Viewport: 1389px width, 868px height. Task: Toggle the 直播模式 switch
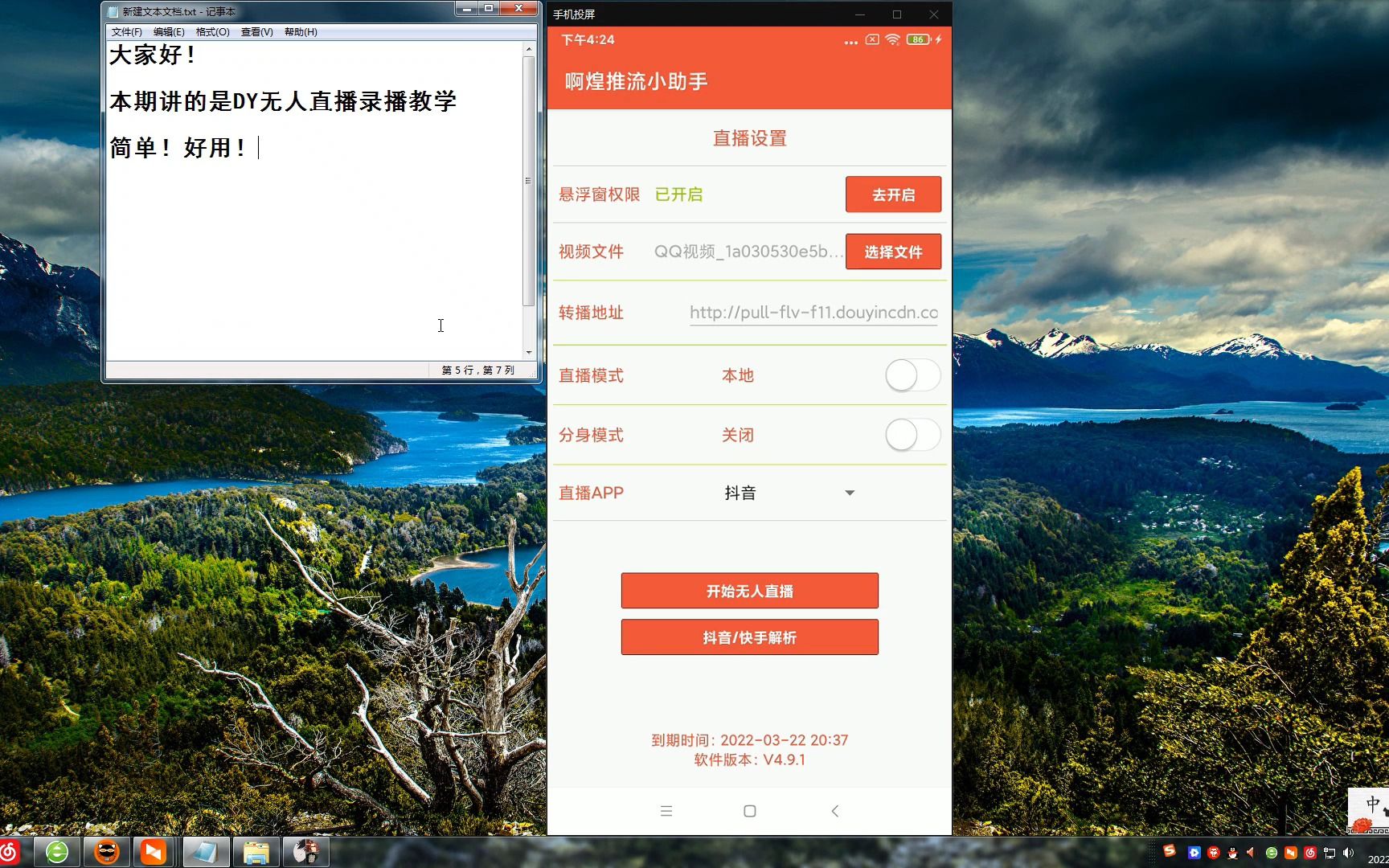coord(912,375)
